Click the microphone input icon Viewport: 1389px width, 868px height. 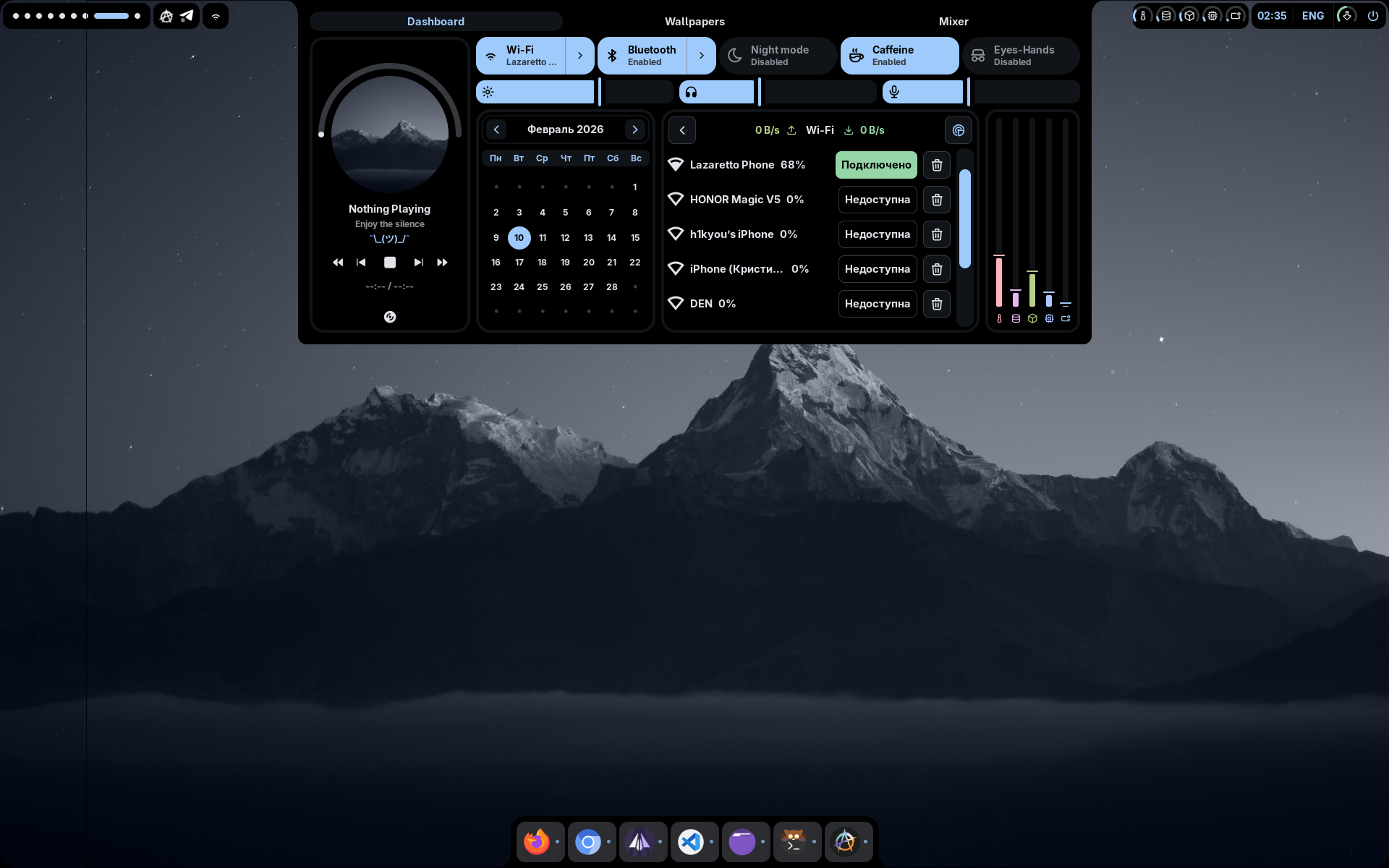click(x=894, y=92)
